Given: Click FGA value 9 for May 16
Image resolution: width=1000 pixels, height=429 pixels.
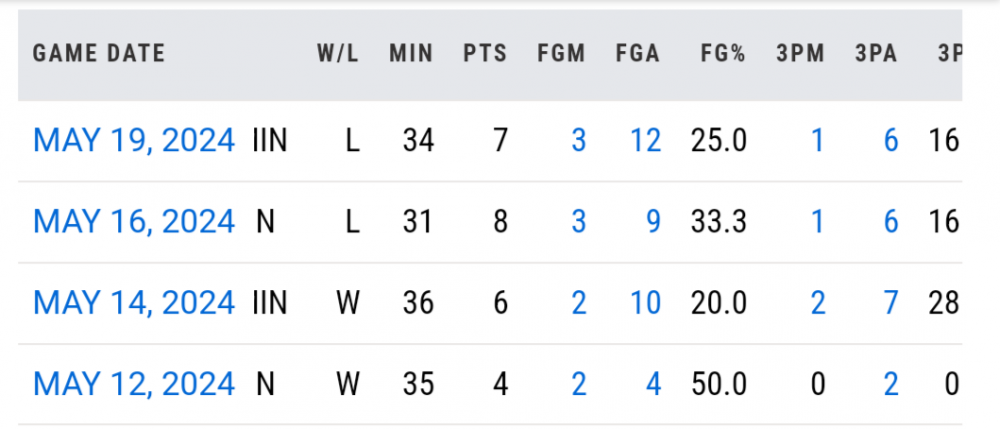Looking at the screenshot, I should click(x=653, y=221).
